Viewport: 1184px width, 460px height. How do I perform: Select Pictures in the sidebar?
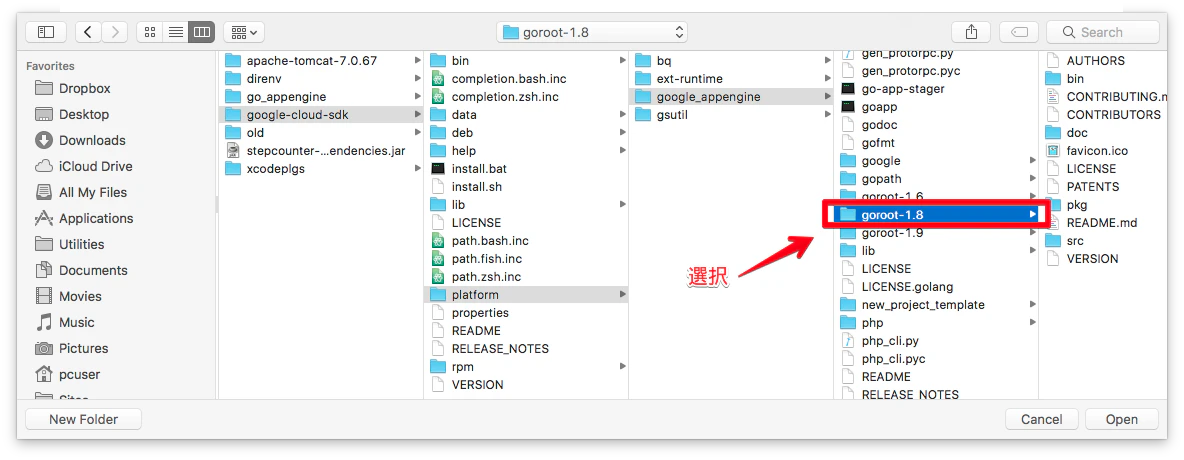click(72, 348)
